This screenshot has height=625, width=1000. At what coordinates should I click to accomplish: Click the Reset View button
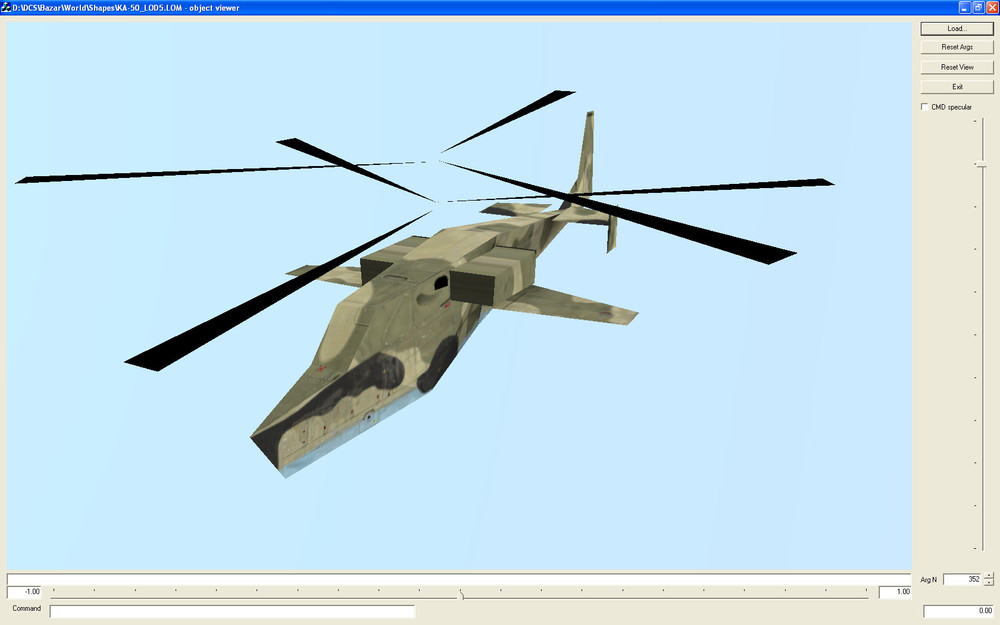955,66
